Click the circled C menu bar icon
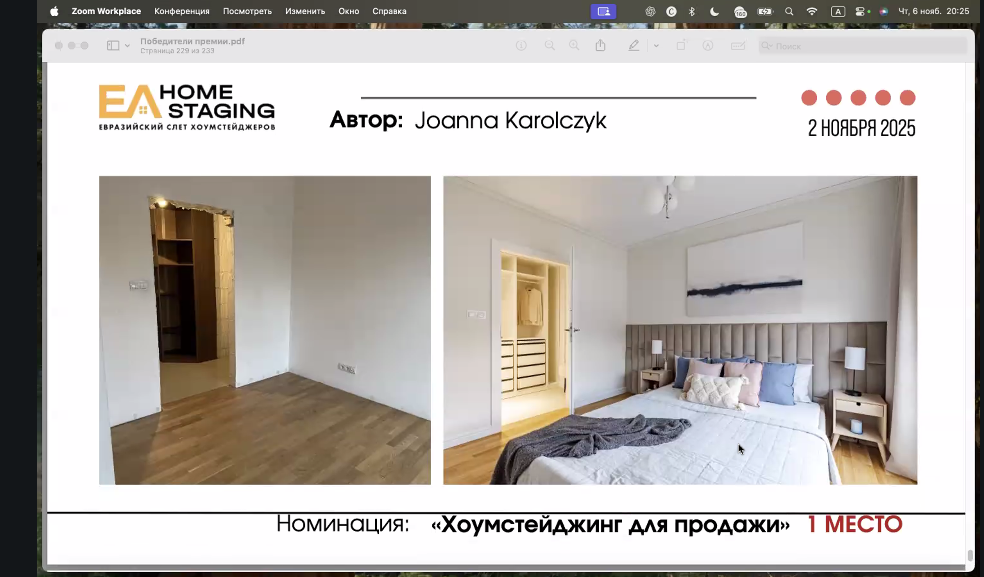The width and height of the screenshot is (984, 577). 671,11
